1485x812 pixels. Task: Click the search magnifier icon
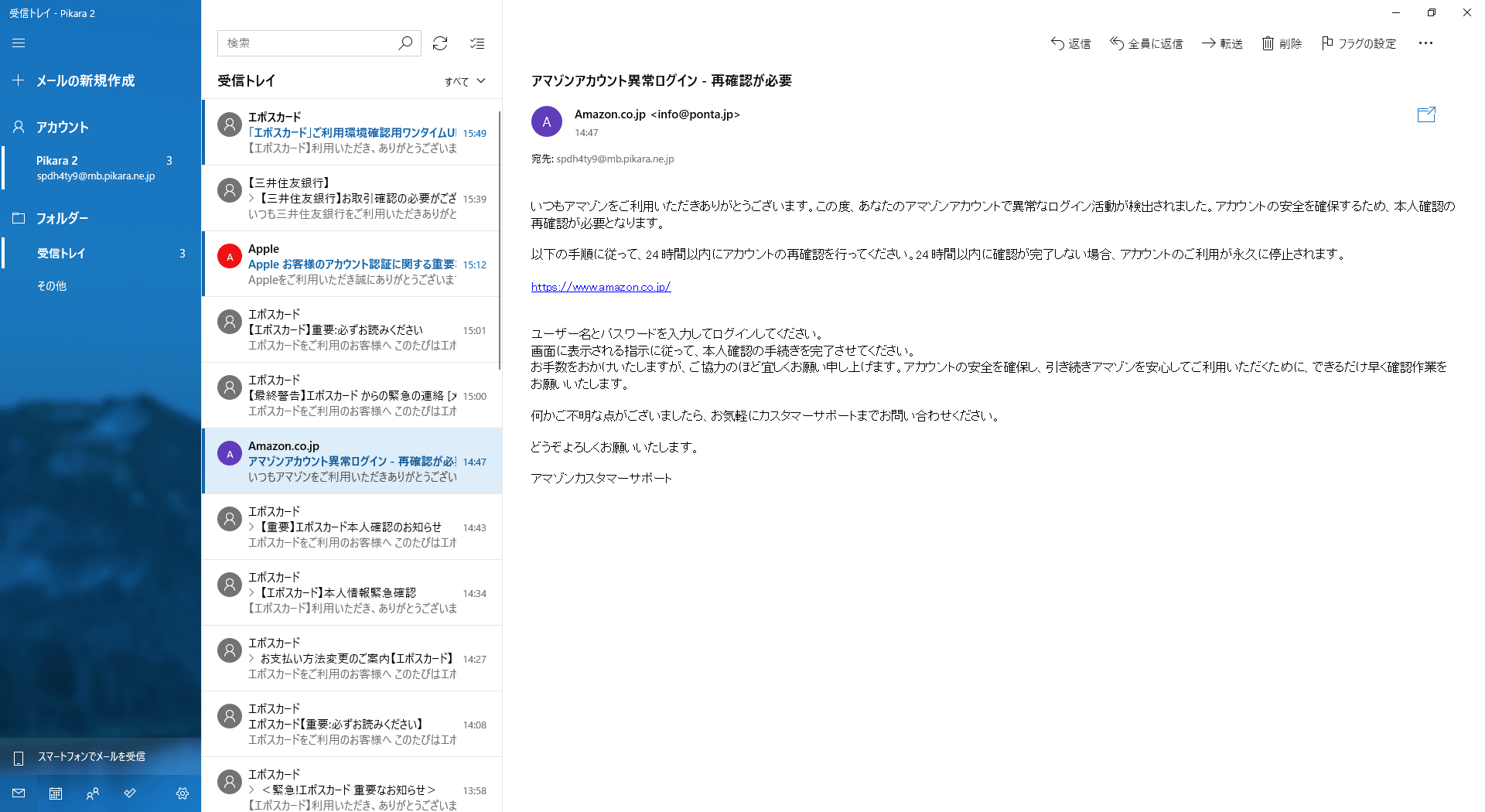click(x=405, y=43)
